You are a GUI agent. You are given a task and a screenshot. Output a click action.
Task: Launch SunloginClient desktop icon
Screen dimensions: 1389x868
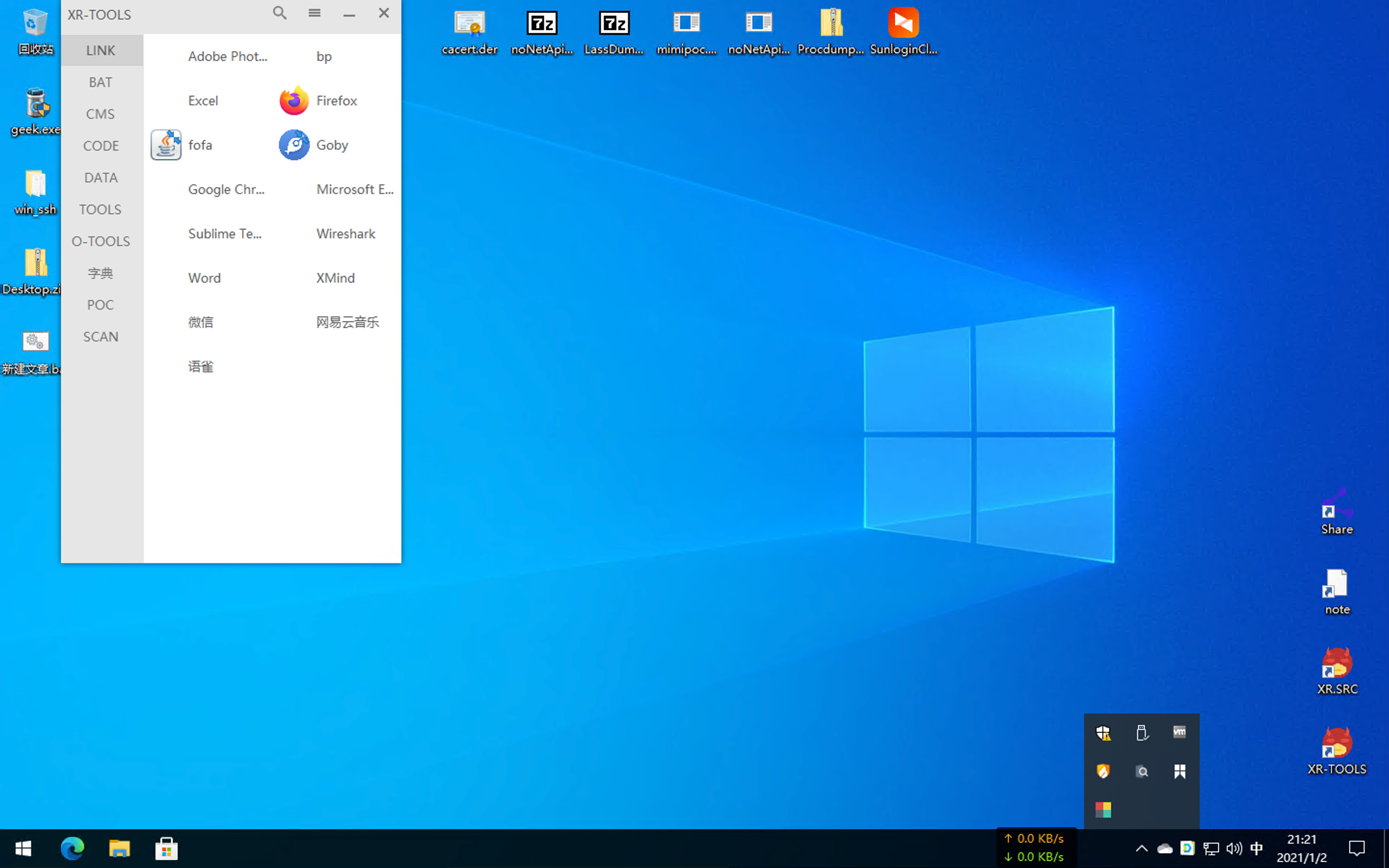[x=903, y=31]
